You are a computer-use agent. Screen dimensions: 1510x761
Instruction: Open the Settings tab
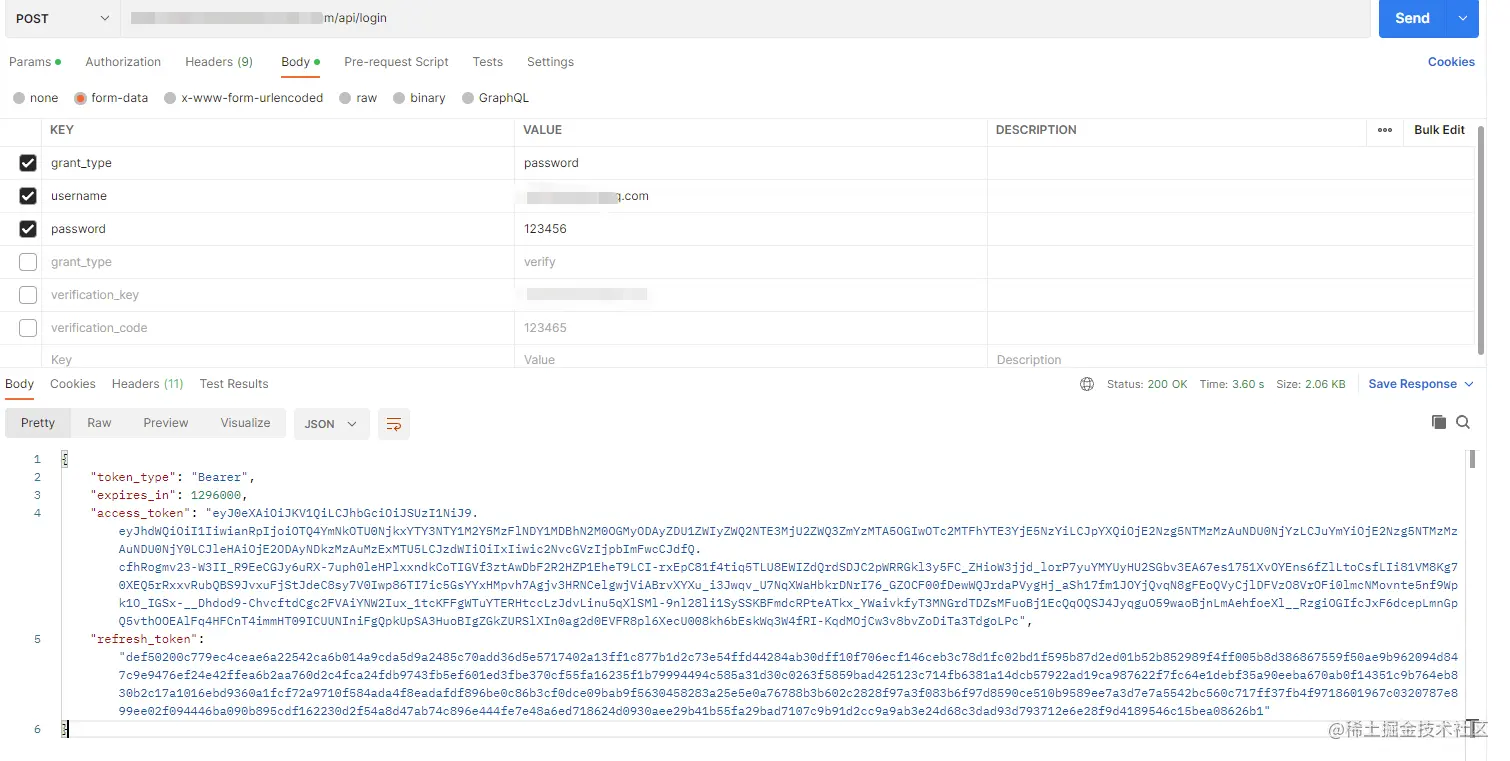550,62
